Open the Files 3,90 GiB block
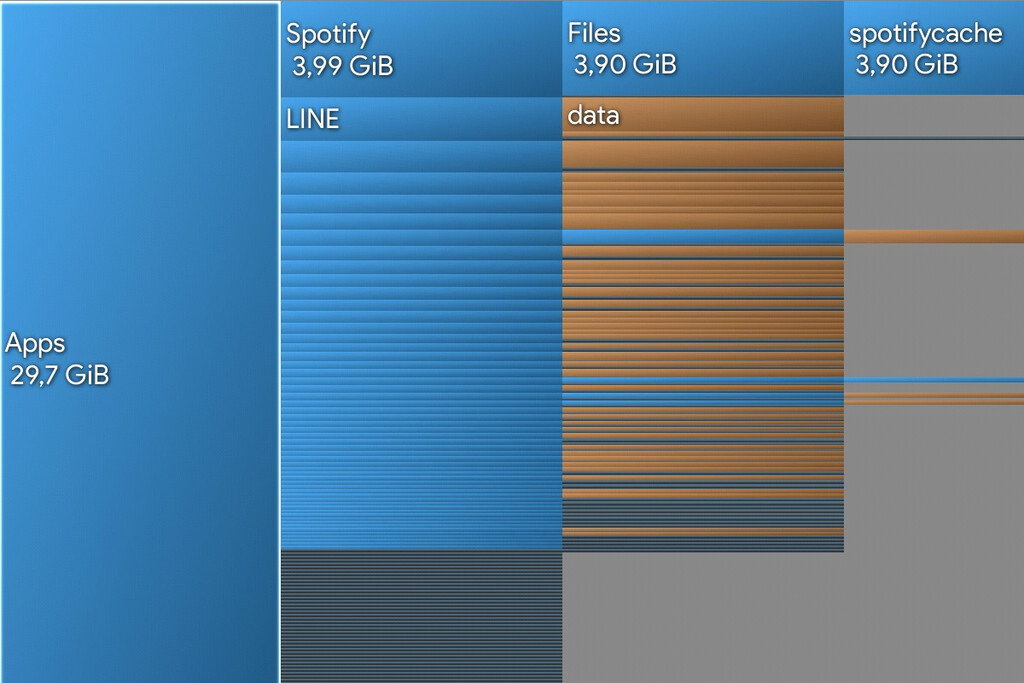The width and height of the screenshot is (1024, 683). 702,50
